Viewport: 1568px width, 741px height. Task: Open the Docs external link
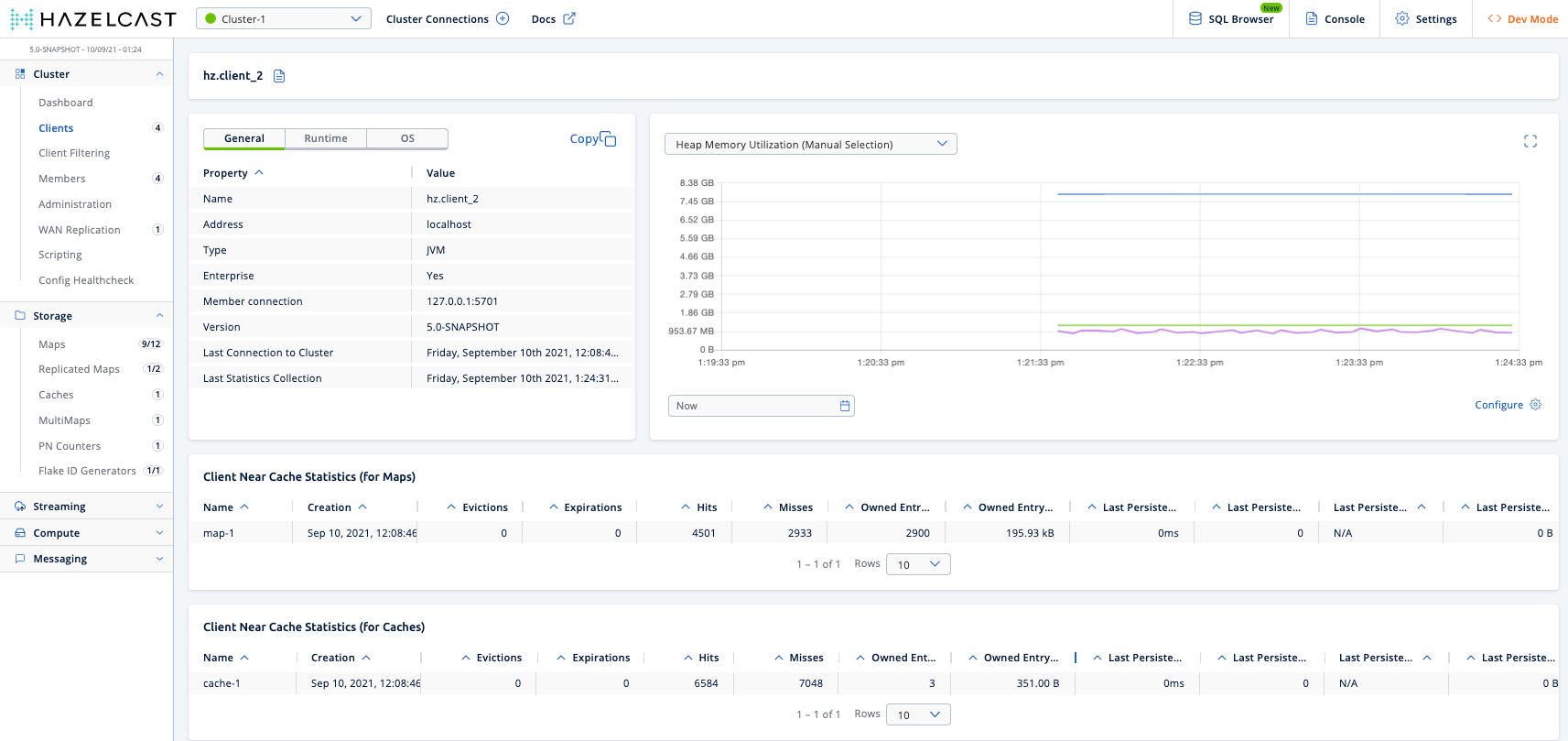tap(553, 19)
